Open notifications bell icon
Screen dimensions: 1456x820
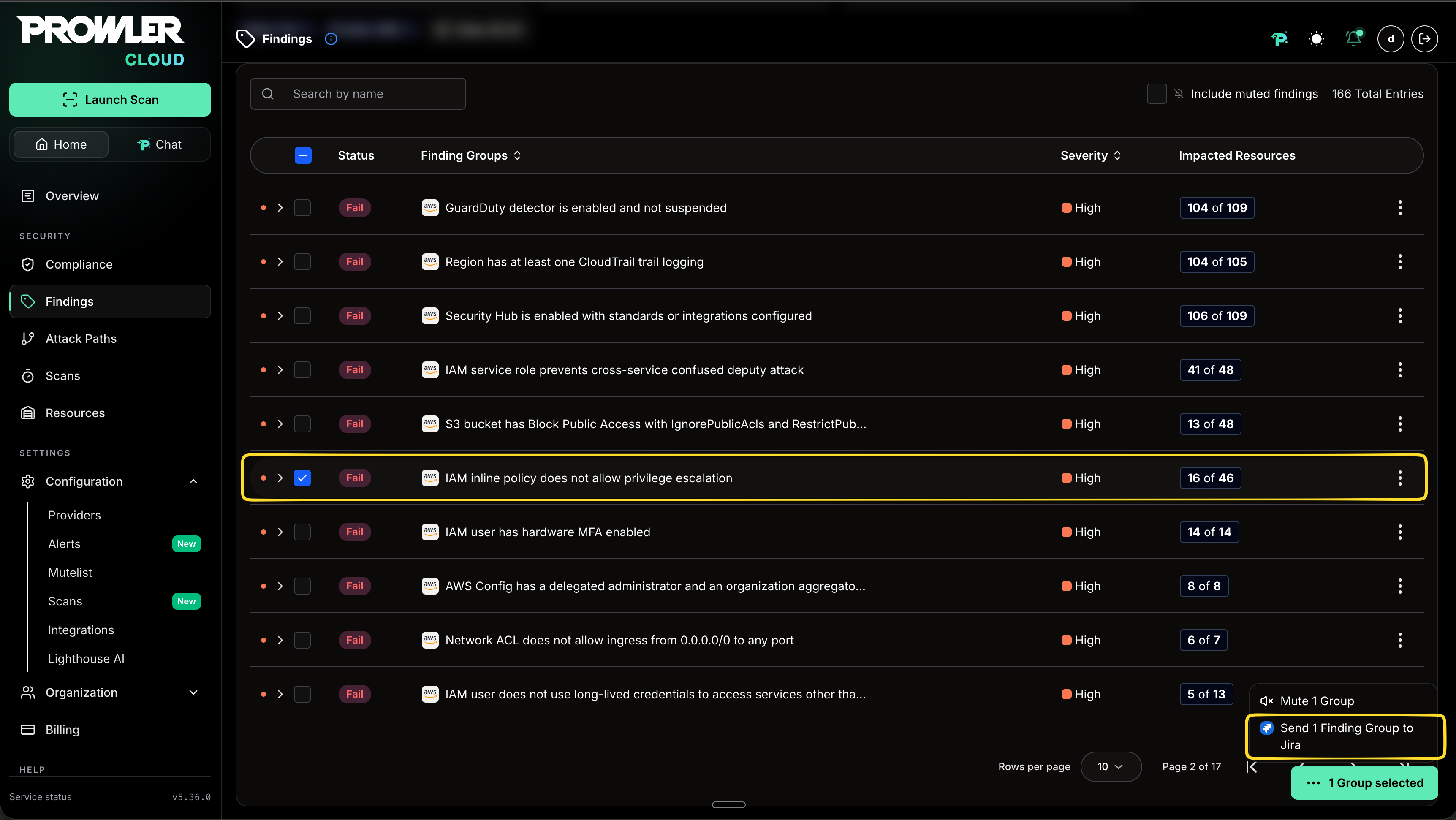[1354, 38]
